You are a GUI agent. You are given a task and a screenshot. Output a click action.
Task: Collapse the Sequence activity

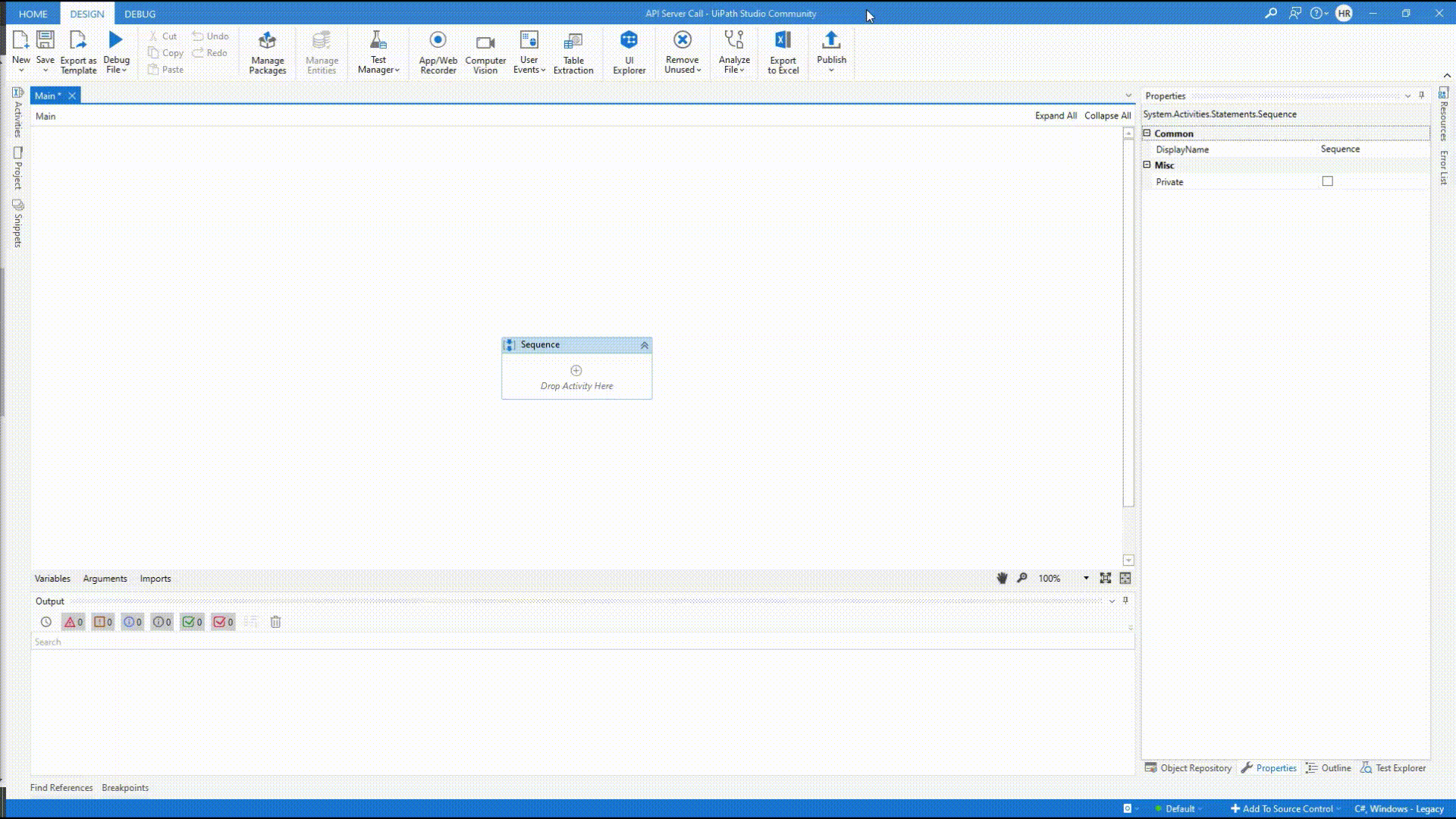coord(645,345)
